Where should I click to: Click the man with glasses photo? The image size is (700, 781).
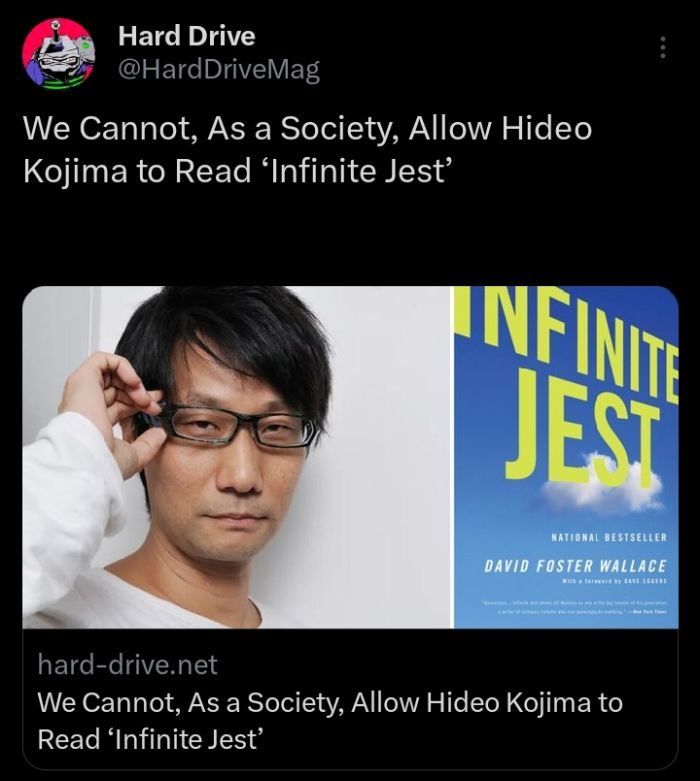[x=236, y=457]
